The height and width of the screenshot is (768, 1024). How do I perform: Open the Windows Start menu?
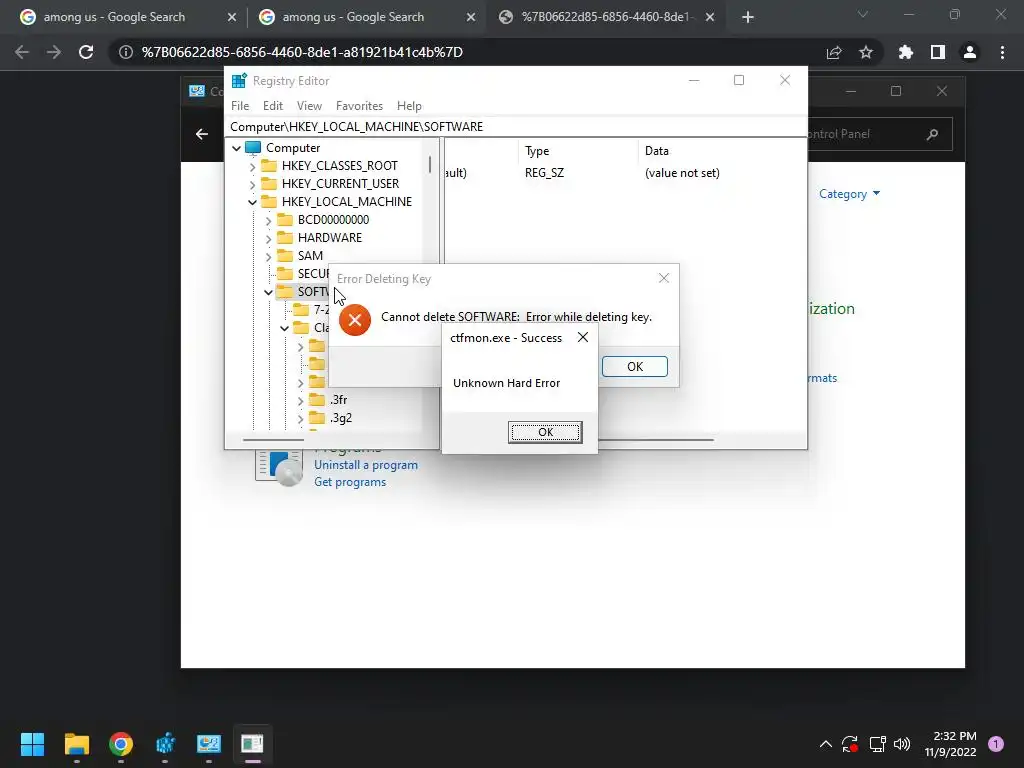[x=32, y=744]
